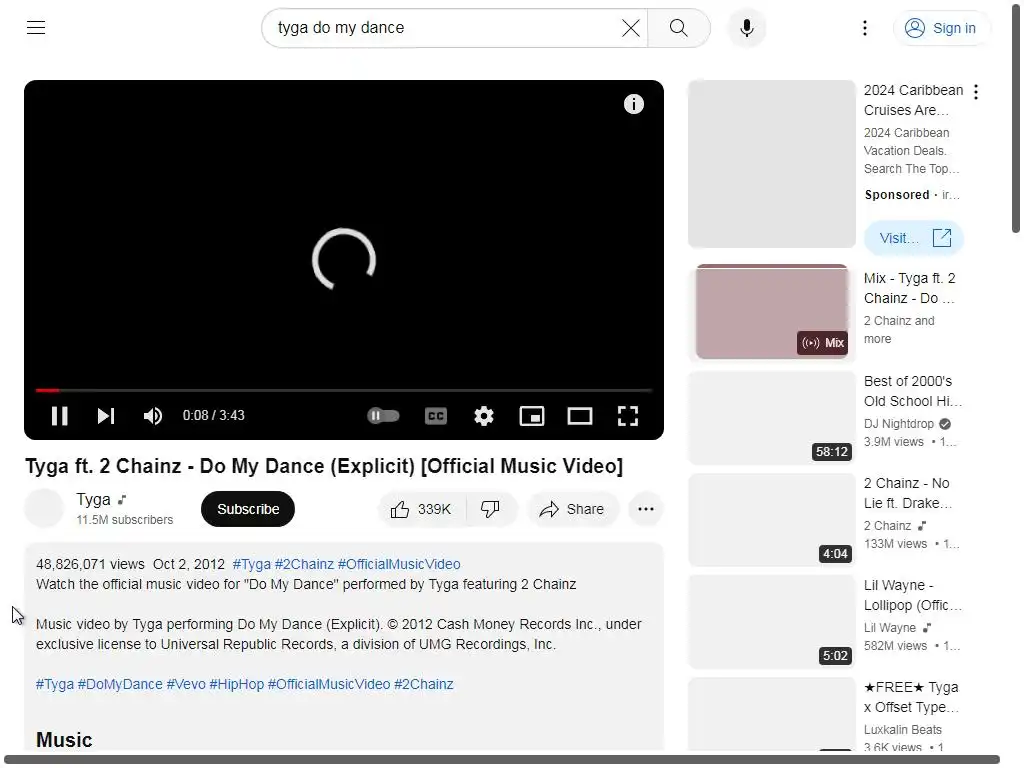This screenshot has height=768, width=1024.
Task: Toggle the autoplay switch
Action: click(x=383, y=416)
